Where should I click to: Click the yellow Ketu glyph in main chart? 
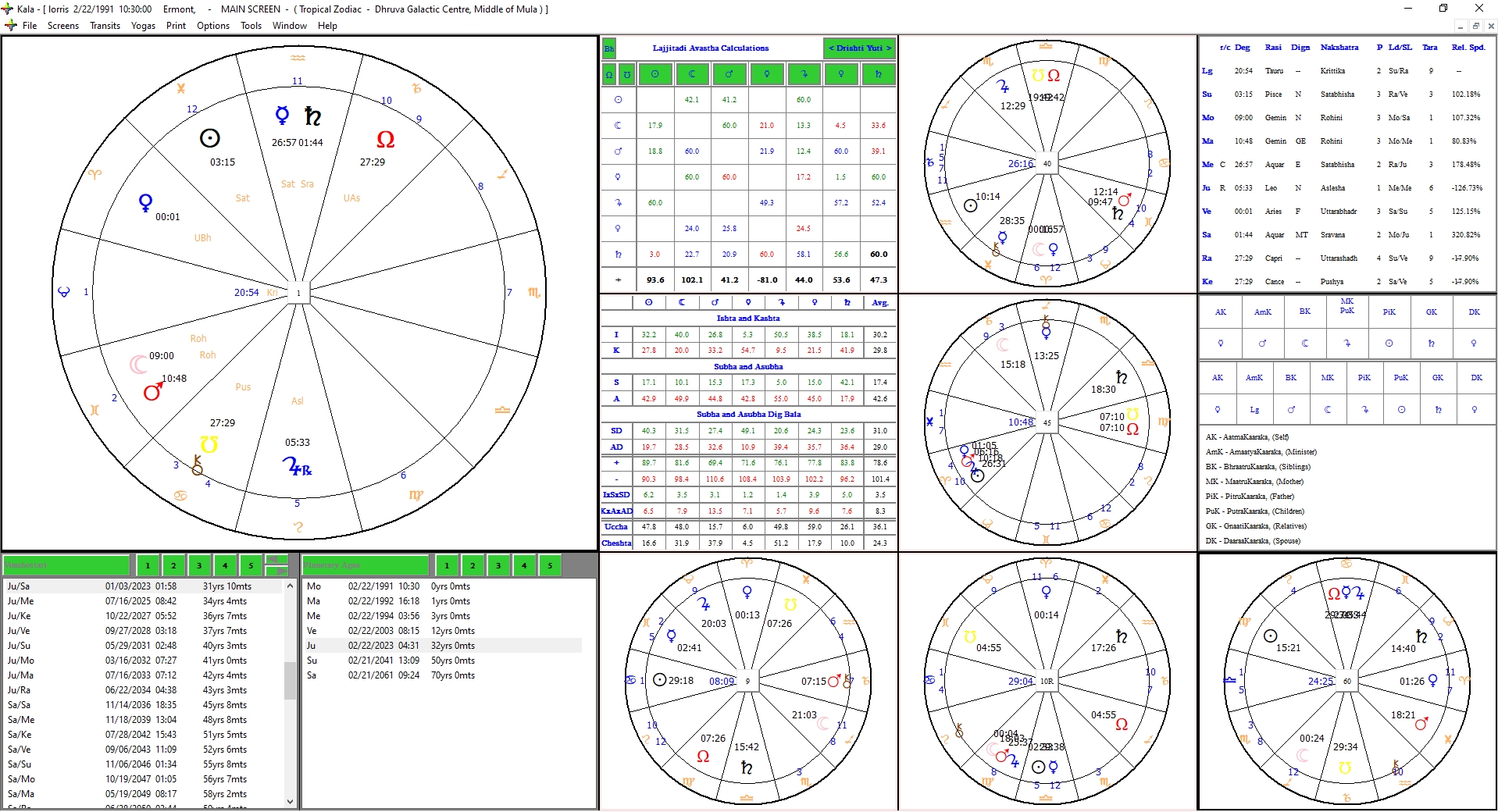209,445
